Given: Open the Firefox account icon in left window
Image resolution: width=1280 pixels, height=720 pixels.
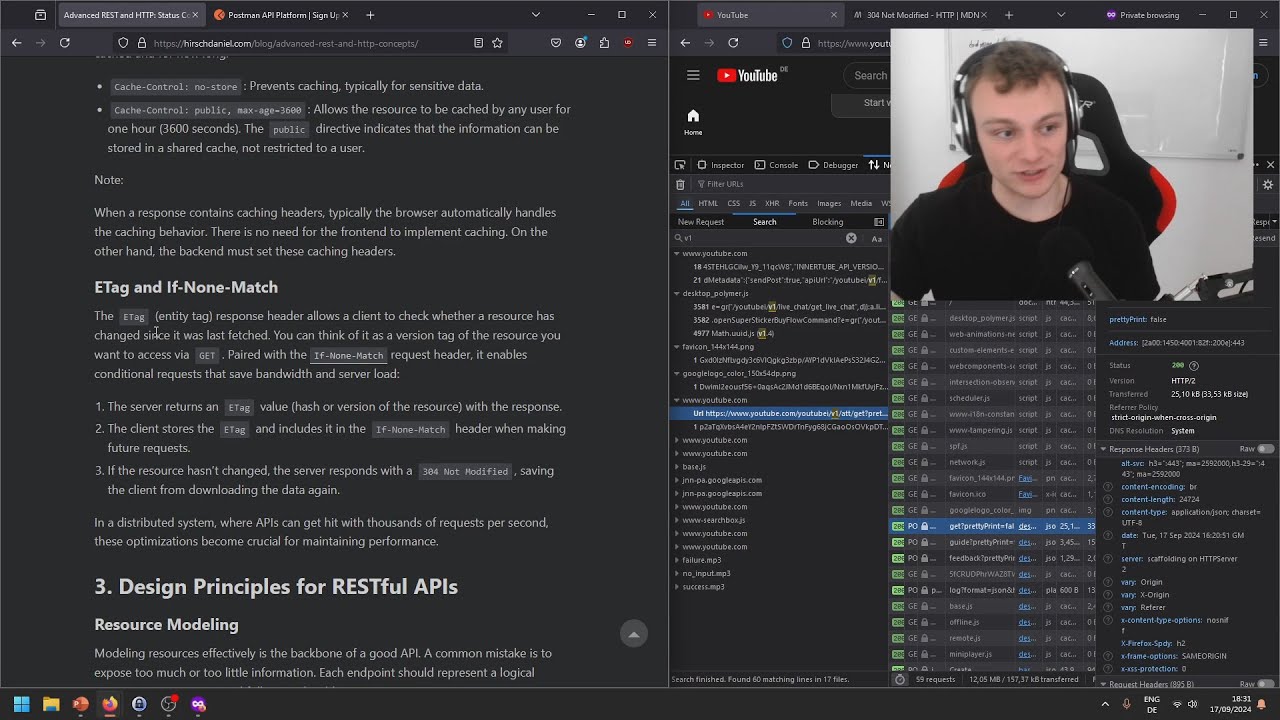Looking at the screenshot, I should (x=580, y=43).
